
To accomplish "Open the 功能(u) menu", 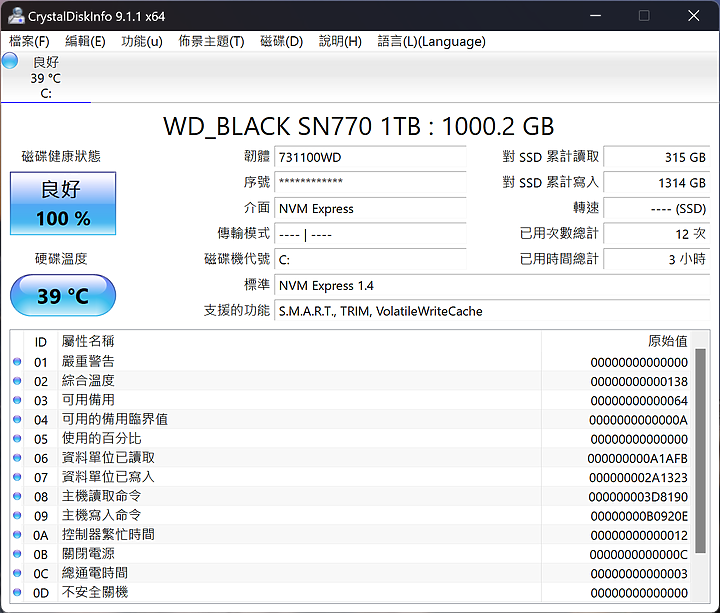I will [x=142, y=42].
